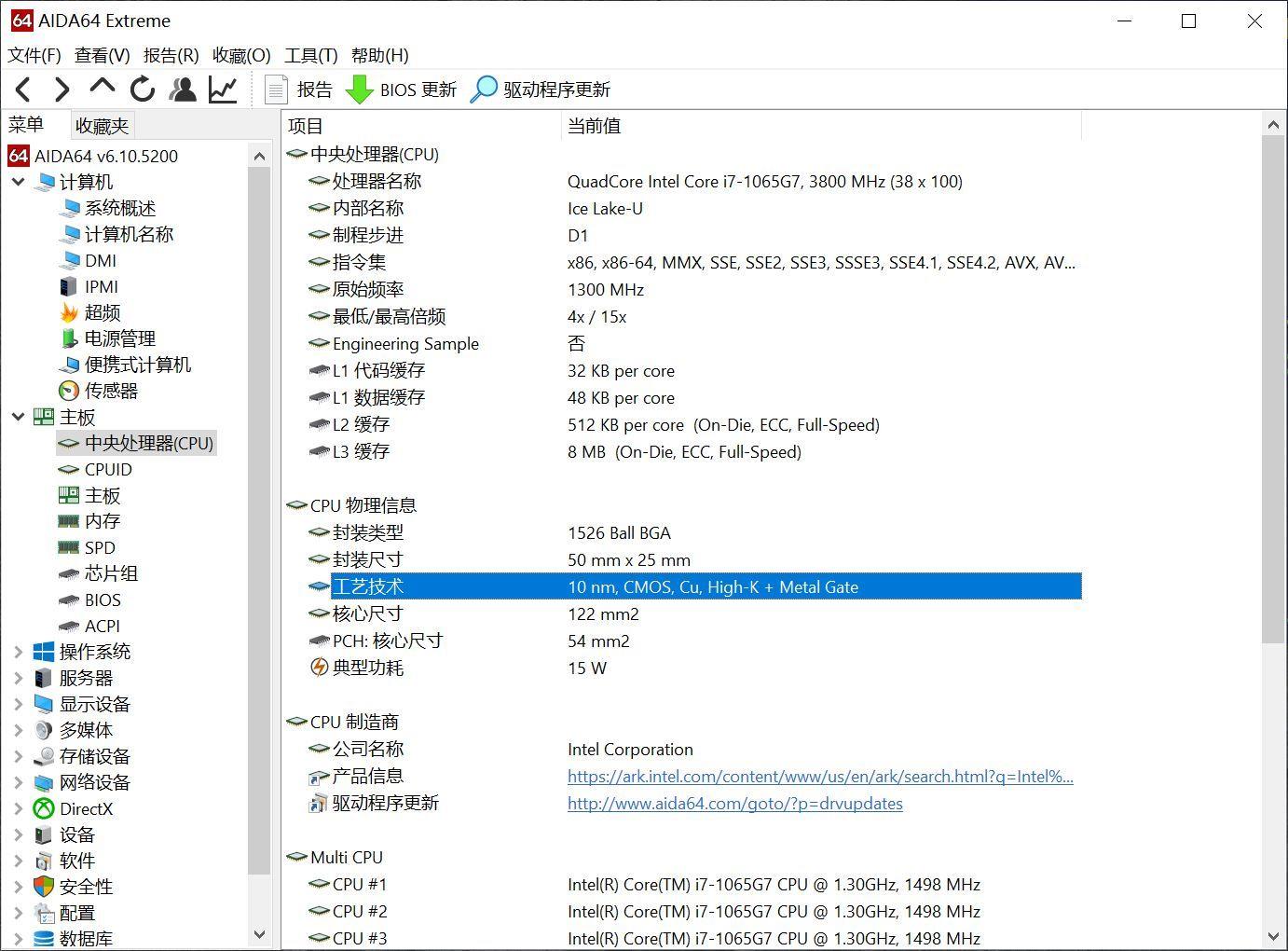Open the 工具(T) menu
1288x951 pixels.
(311, 55)
